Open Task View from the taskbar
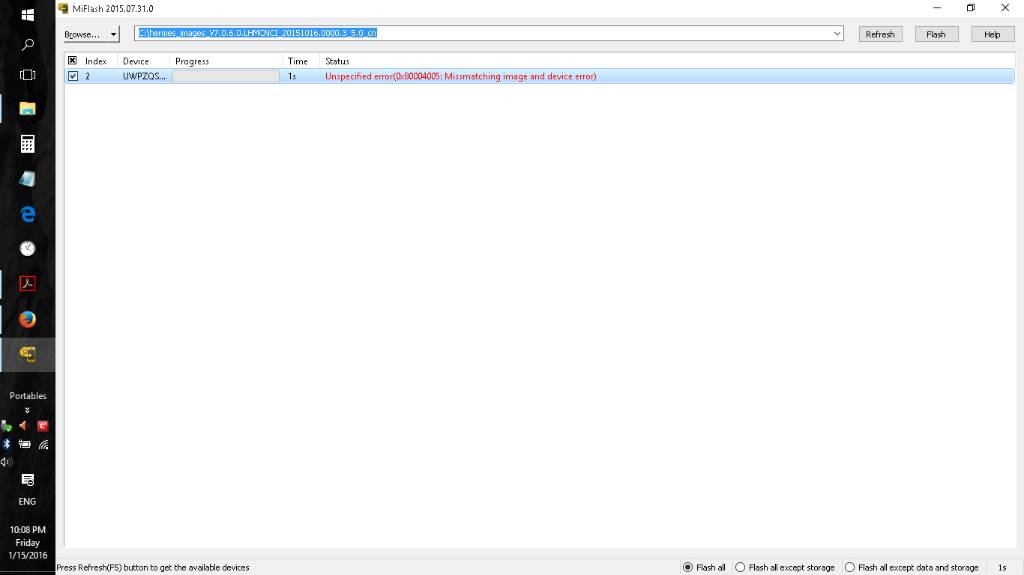The height and width of the screenshot is (575, 1024). click(27, 74)
